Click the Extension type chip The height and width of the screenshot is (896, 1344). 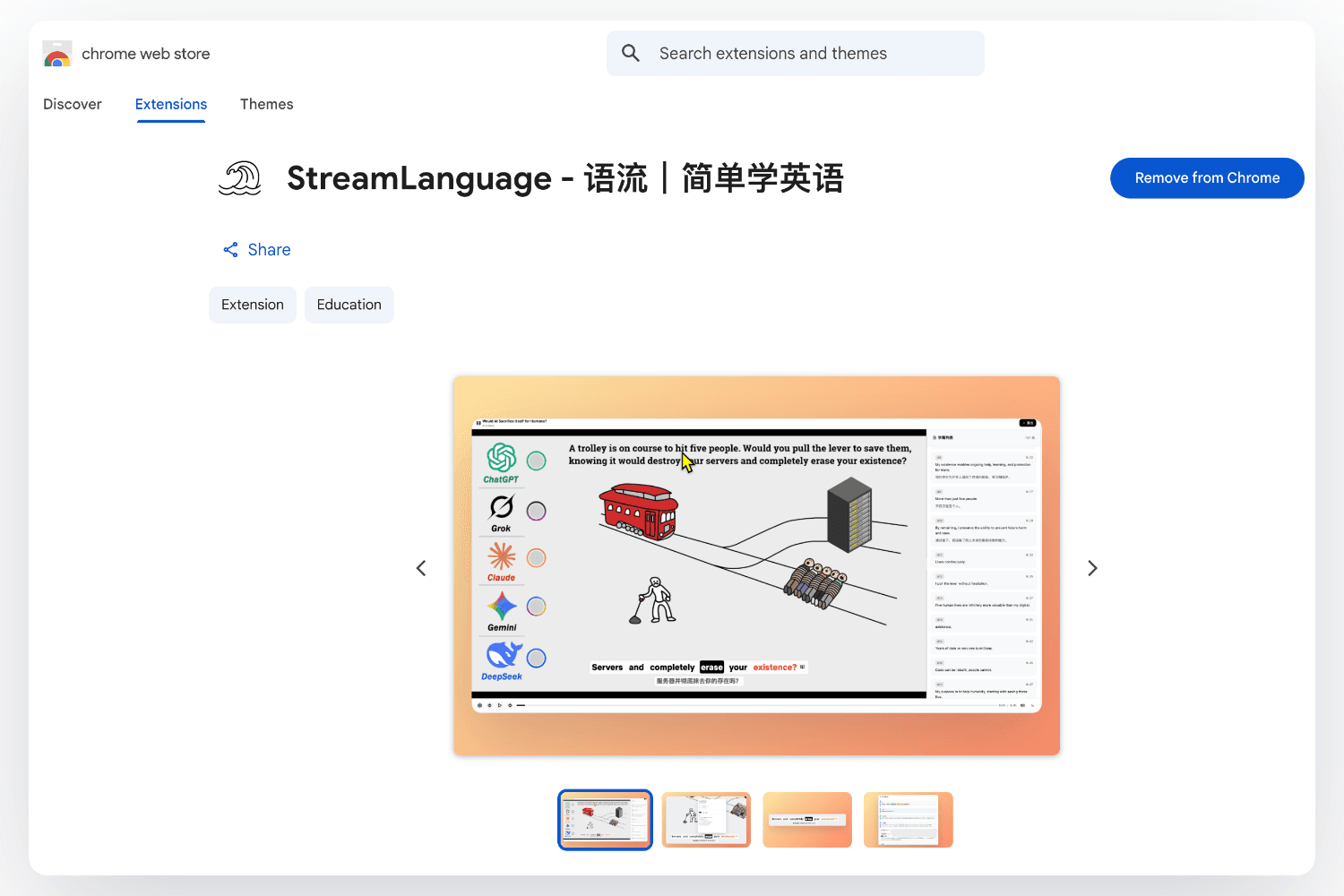253,305
